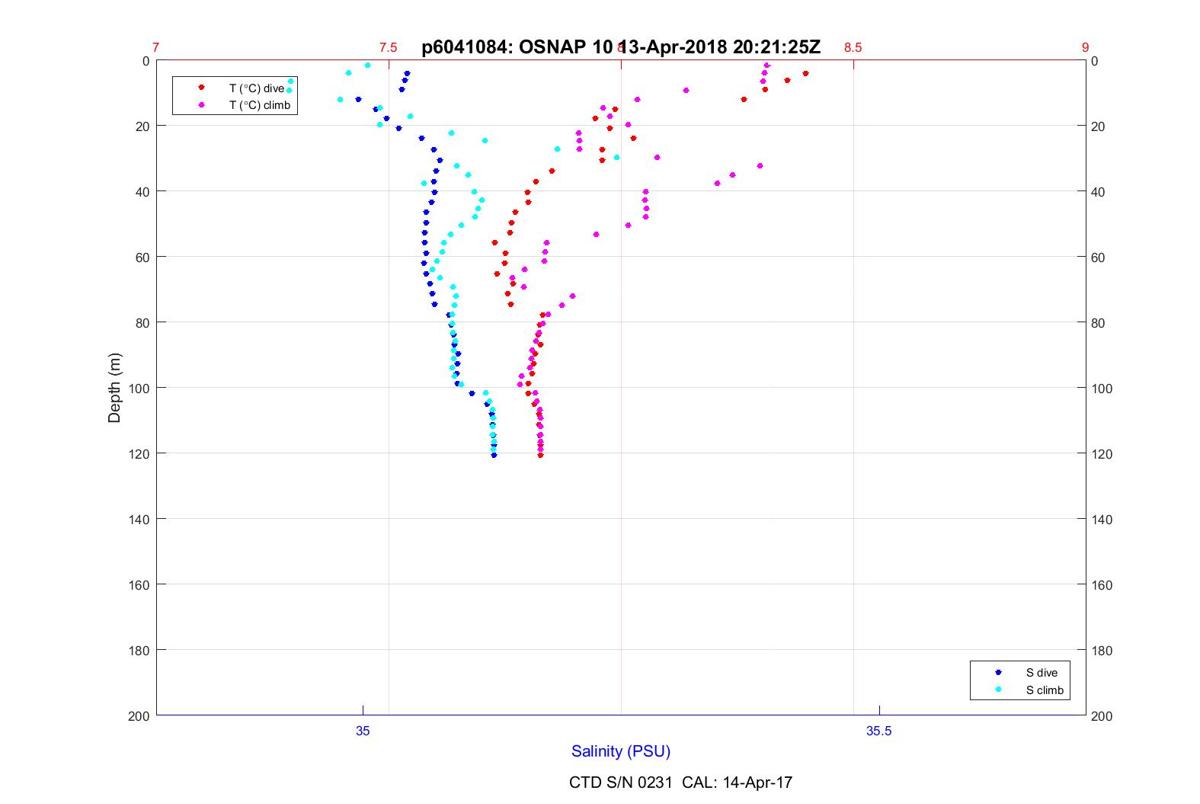Image resolution: width=1200 pixels, height=804 pixels.
Task: Click right depth axis tick label 160
Action: click(1102, 585)
